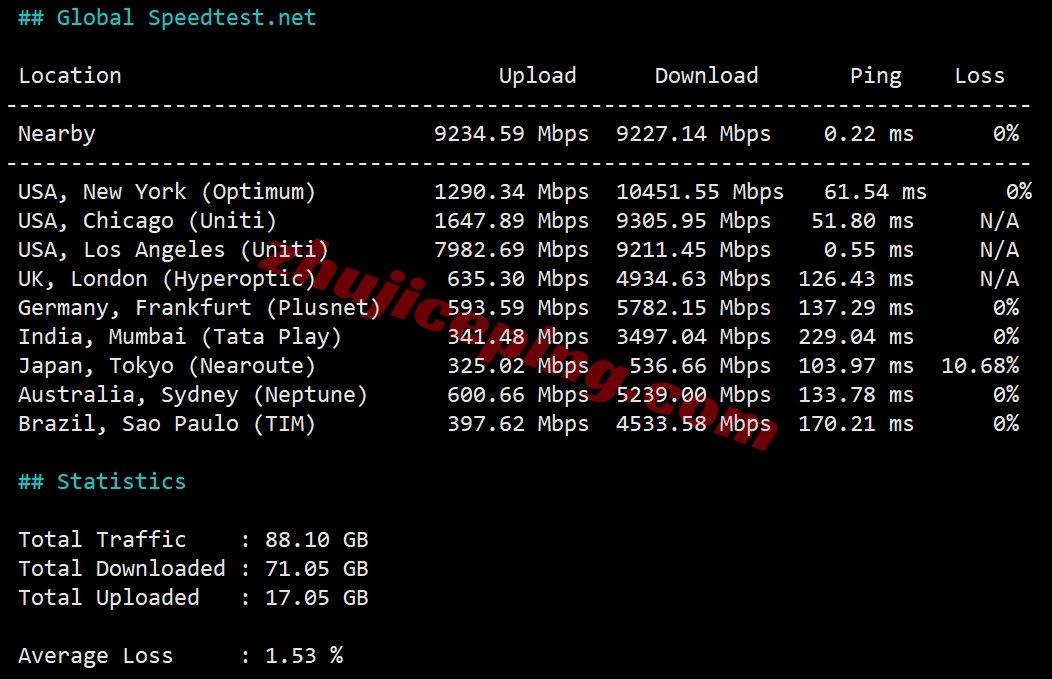Screen dimensions: 1052x679
Task: Click the USA, Los Angeles (Uniti) entry
Action: pyautogui.click(x=173, y=250)
